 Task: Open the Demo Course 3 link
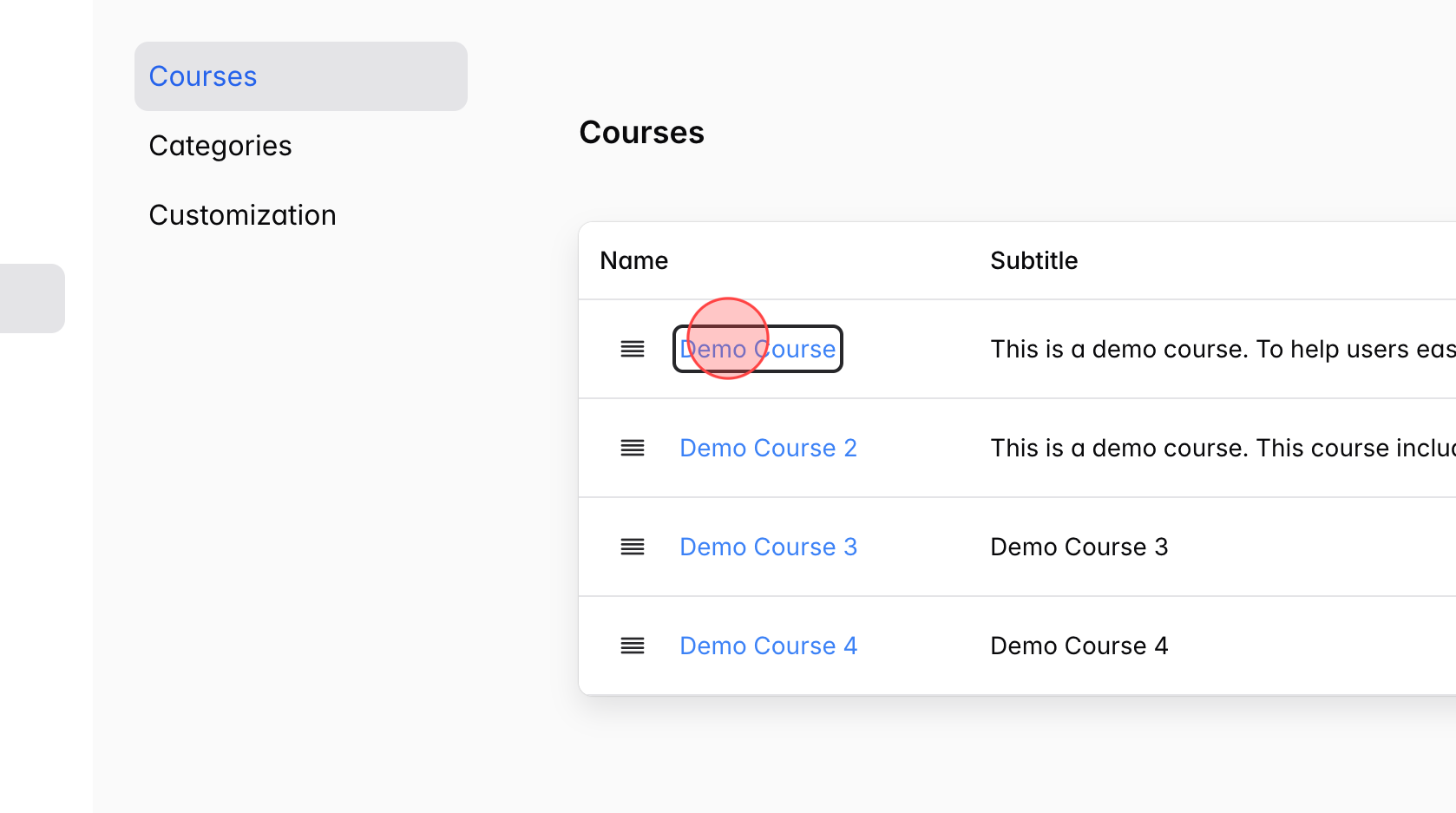(x=768, y=547)
